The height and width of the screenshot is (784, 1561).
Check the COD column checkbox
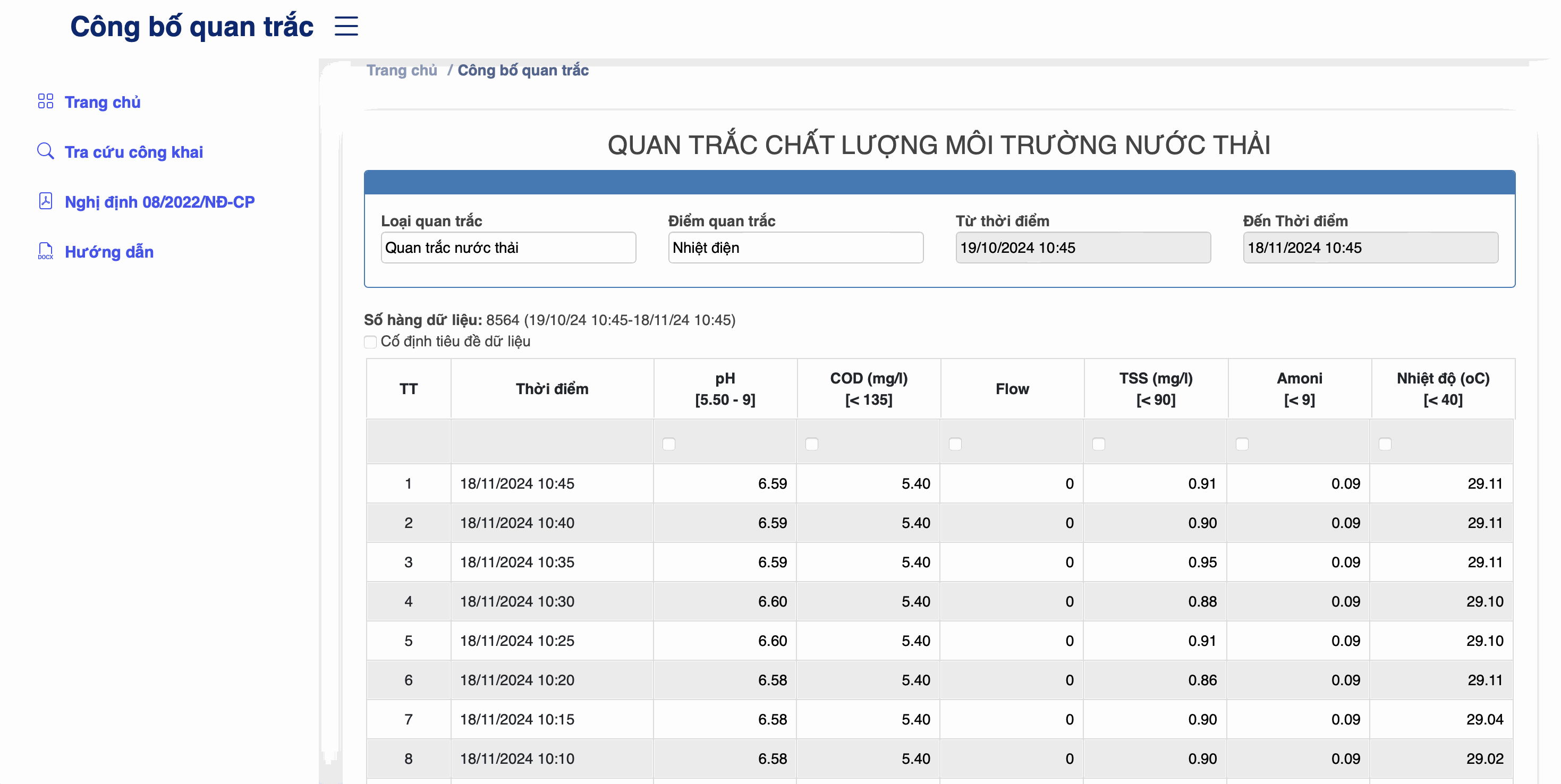tap(811, 444)
